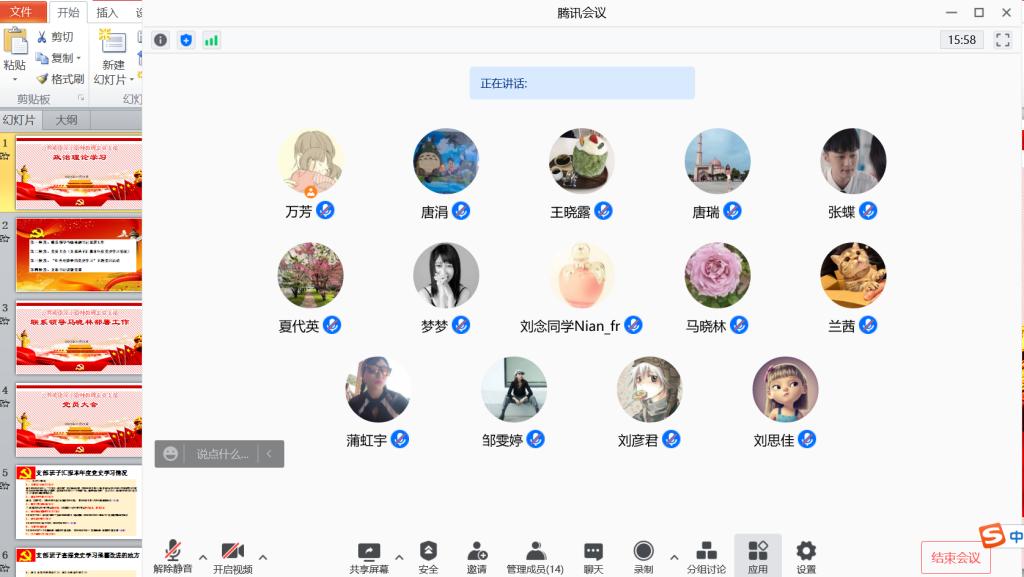Viewport: 1024px width, 577px height.
Task: Open emoji picker in chat box
Action: (170, 454)
